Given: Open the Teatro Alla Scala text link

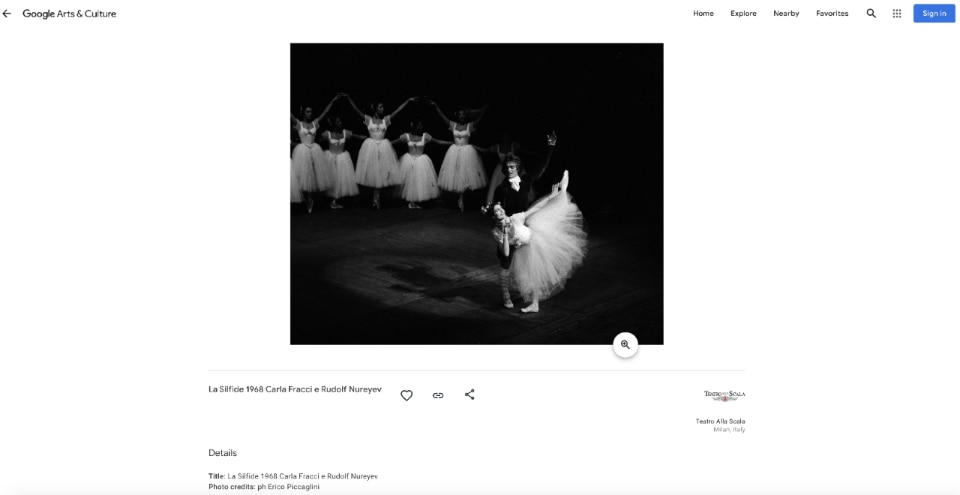Looking at the screenshot, I should click(720, 421).
